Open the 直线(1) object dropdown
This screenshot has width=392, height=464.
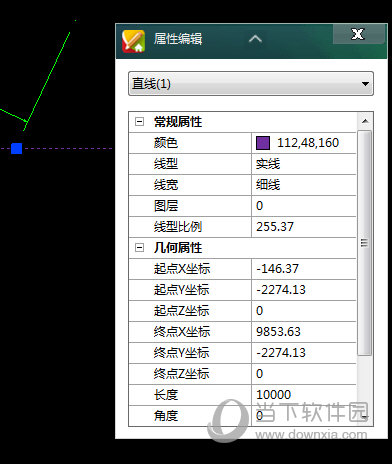click(x=251, y=84)
